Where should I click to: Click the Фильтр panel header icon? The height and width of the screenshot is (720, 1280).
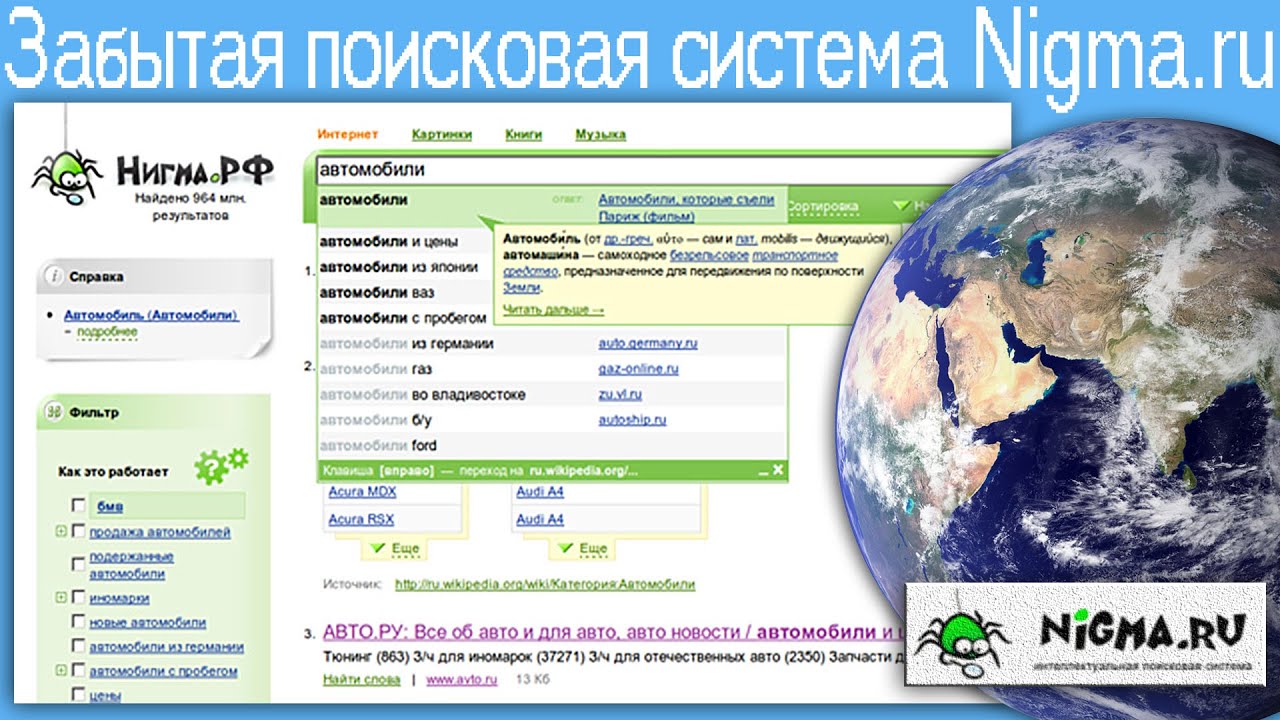56,411
